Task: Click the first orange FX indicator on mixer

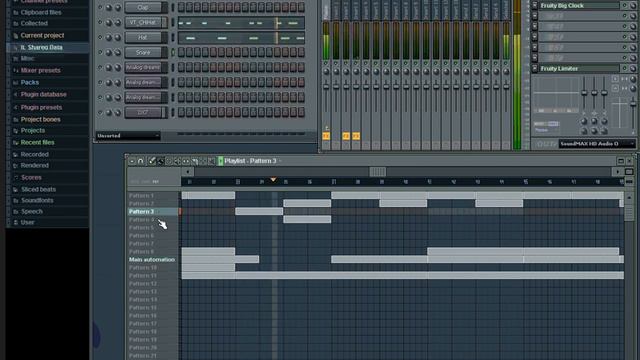Action: (x=326, y=136)
